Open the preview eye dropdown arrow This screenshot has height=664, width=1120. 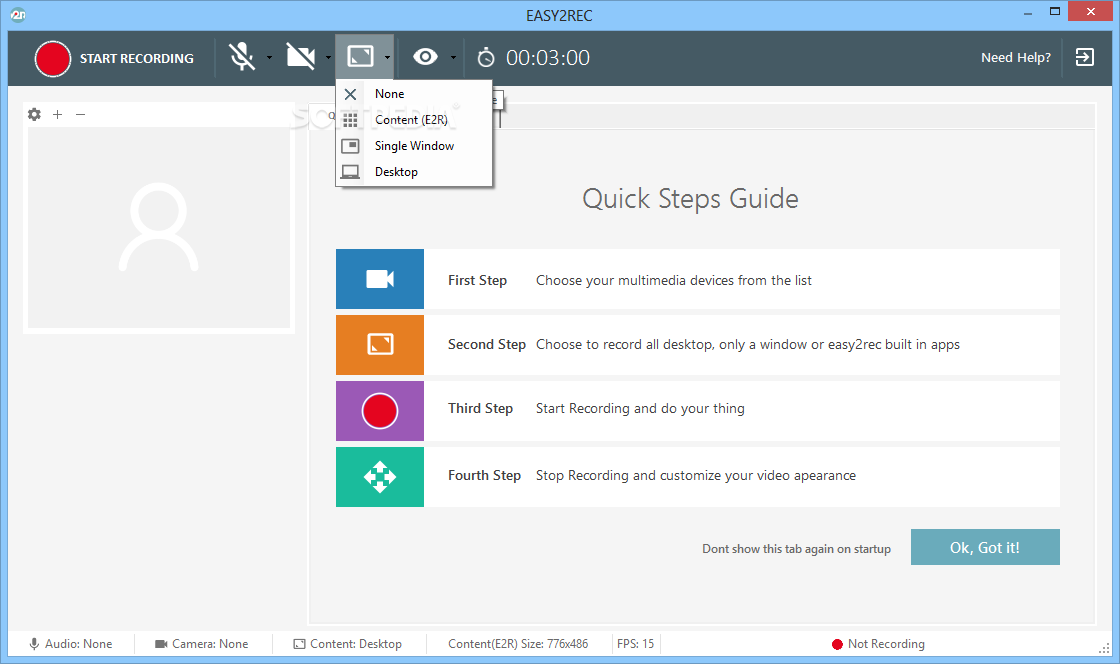[x=453, y=57]
